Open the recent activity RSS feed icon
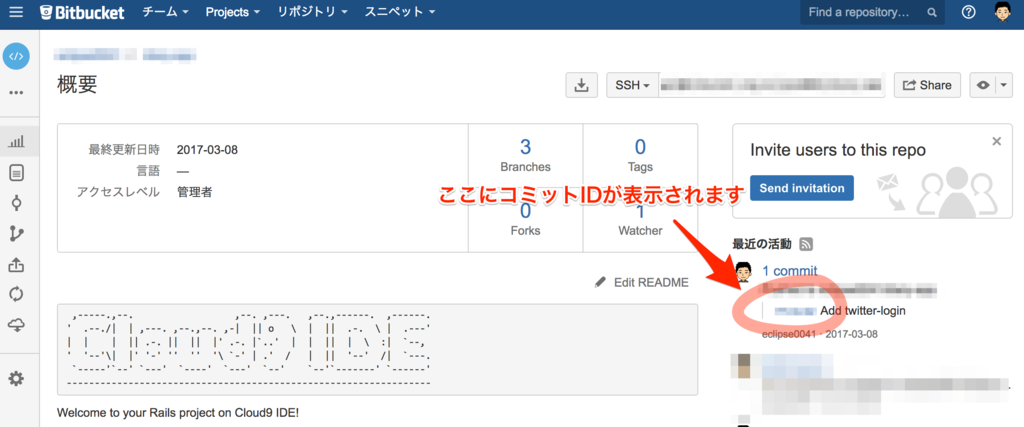This screenshot has width=1024, height=427. coord(806,244)
